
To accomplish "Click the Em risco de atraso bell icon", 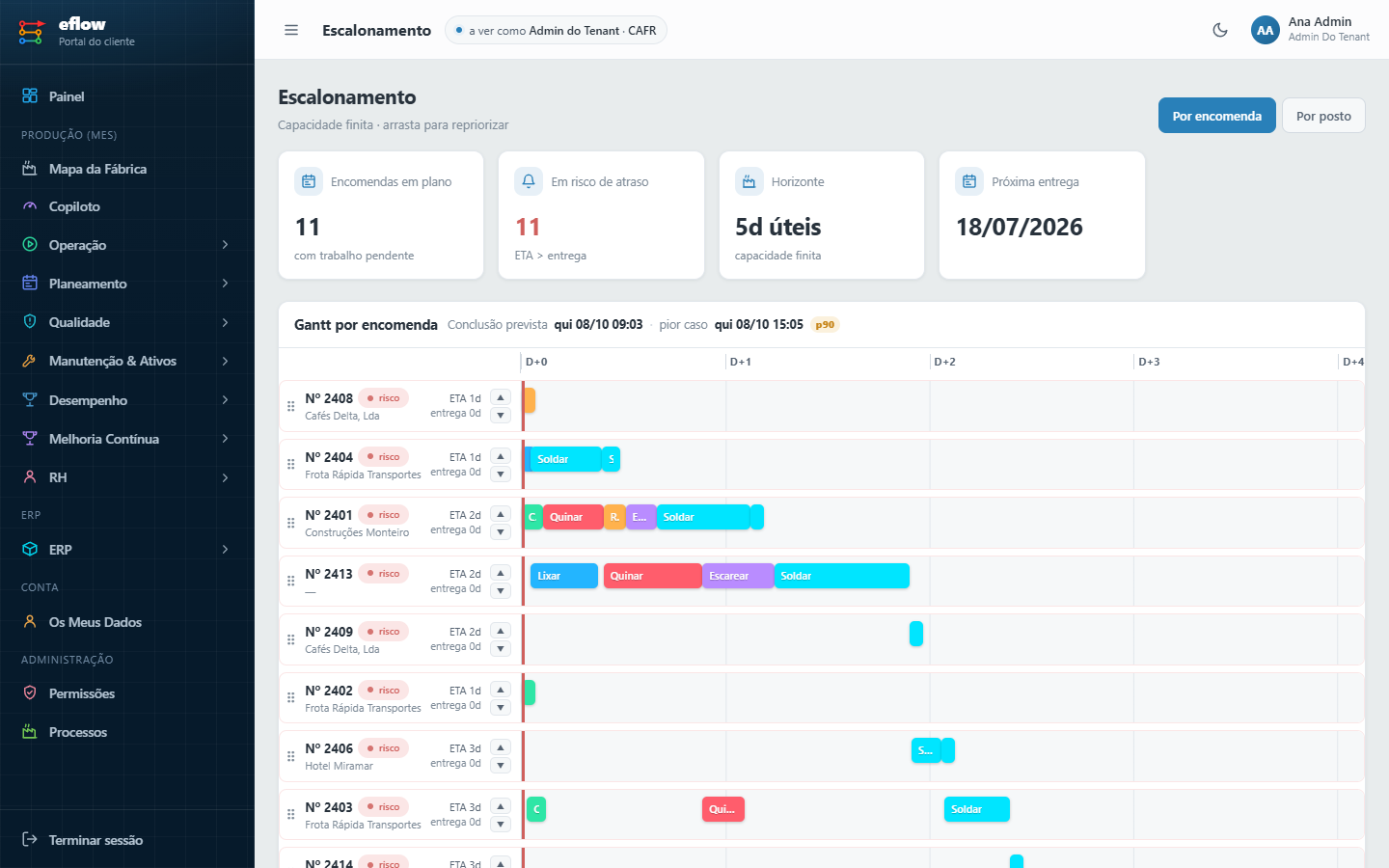I will 529,181.
